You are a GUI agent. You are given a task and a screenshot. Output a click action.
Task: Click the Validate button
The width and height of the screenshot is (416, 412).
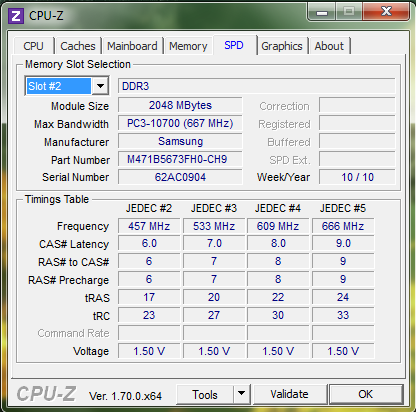click(x=289, y=394)
